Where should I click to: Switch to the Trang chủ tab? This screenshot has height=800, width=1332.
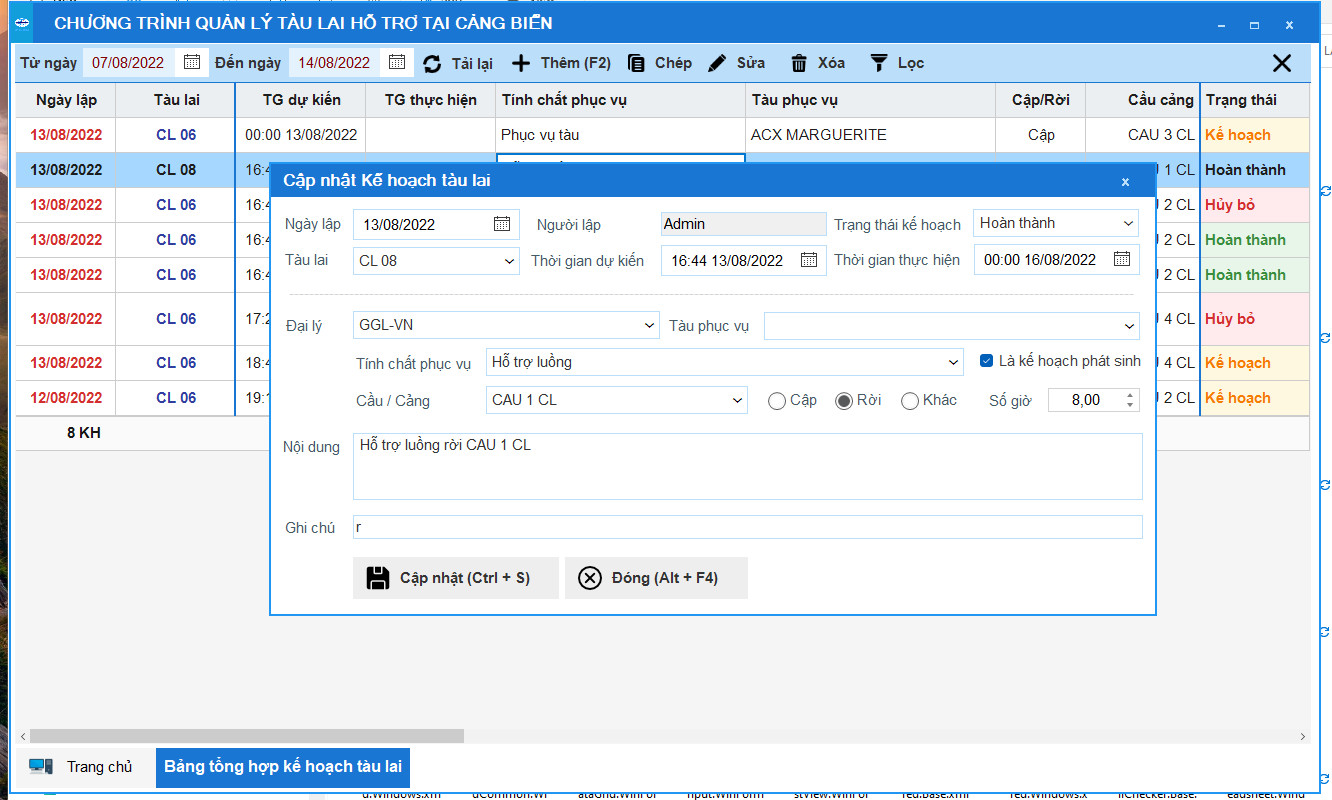coord(84,767)
